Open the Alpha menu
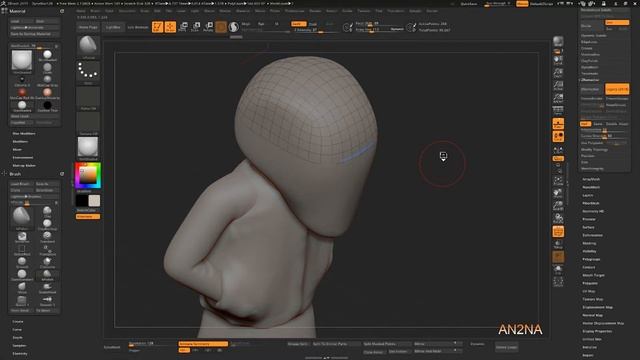The width and height of the screenshot is (640, 360). click(x=81, y=11)
